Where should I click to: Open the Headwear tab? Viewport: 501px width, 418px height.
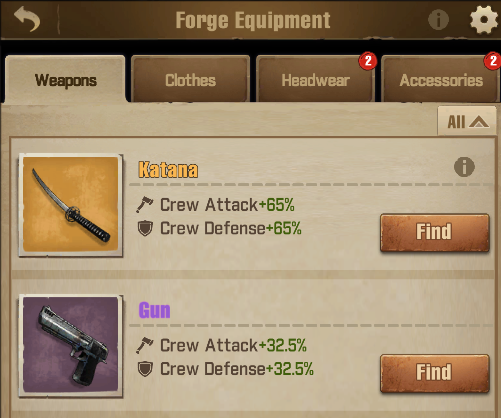coord(315,80)
